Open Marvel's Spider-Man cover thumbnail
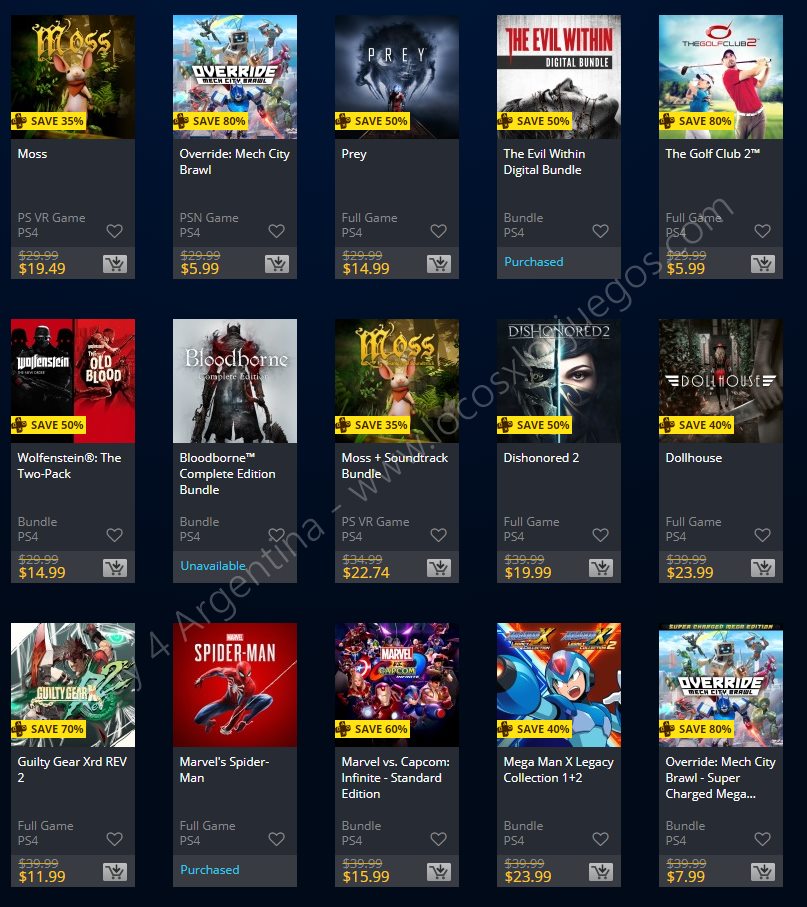This screenshot has width=807, height=907. pyautogui.click(x=235, y=685)
